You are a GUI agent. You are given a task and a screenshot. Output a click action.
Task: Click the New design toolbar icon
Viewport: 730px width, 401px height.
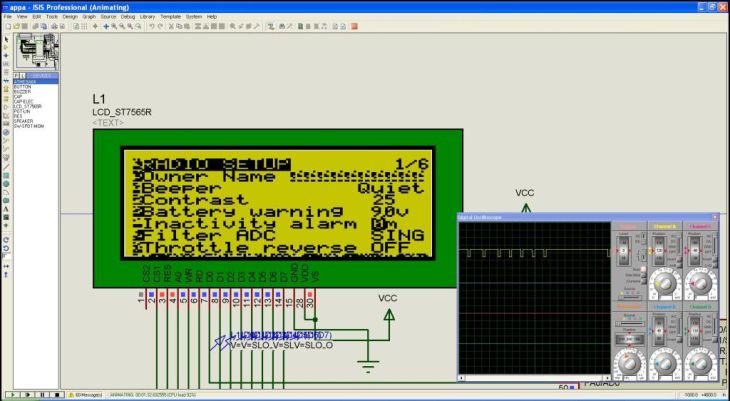(x=8, y=27)
